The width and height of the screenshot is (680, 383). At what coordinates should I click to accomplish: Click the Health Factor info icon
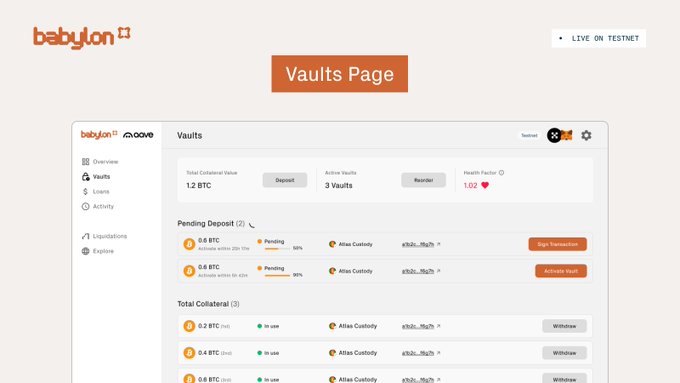[501, 173]
